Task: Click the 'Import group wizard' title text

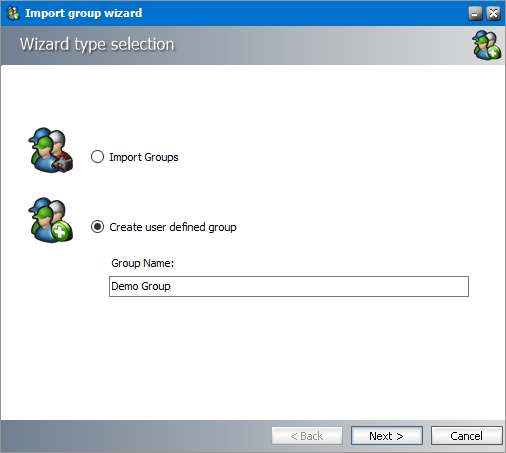Action: (x=84, y=13)
